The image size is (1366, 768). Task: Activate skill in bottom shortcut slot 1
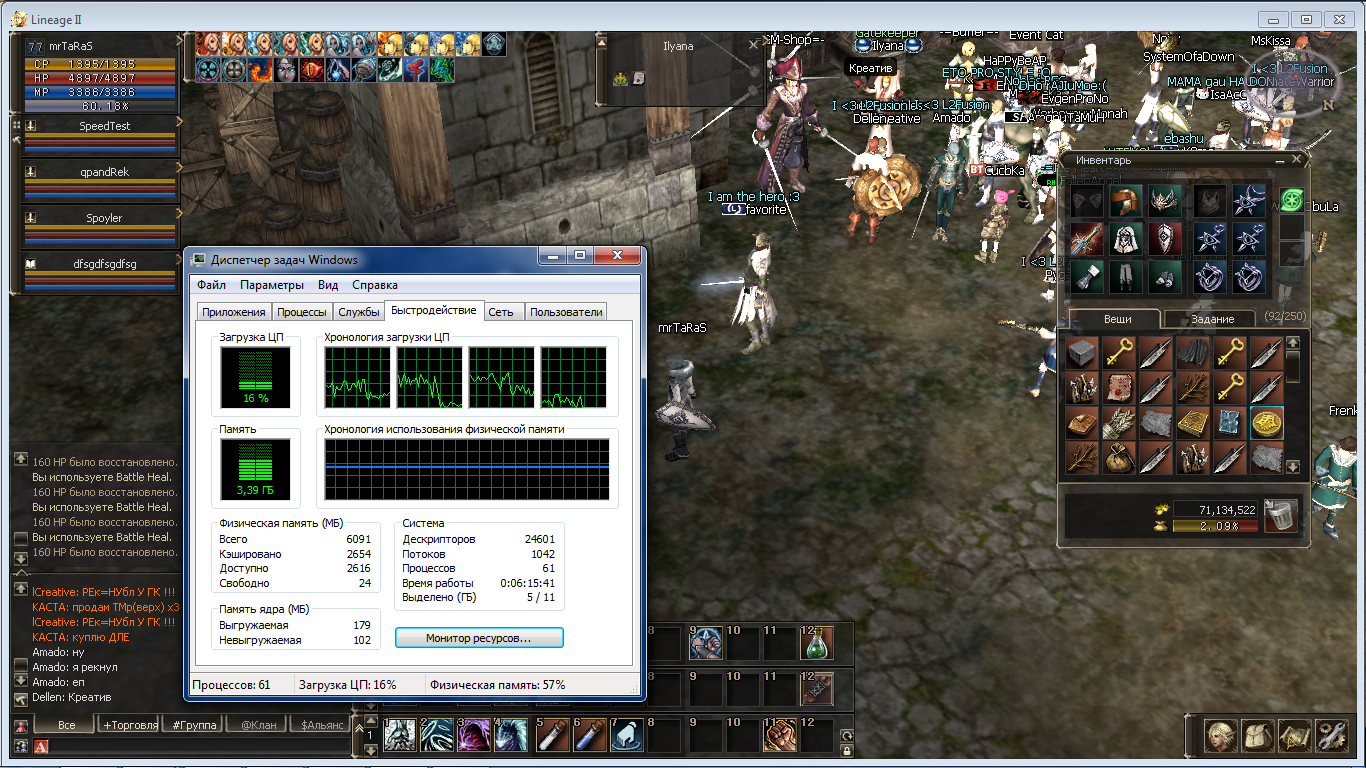tap(400, 735)
